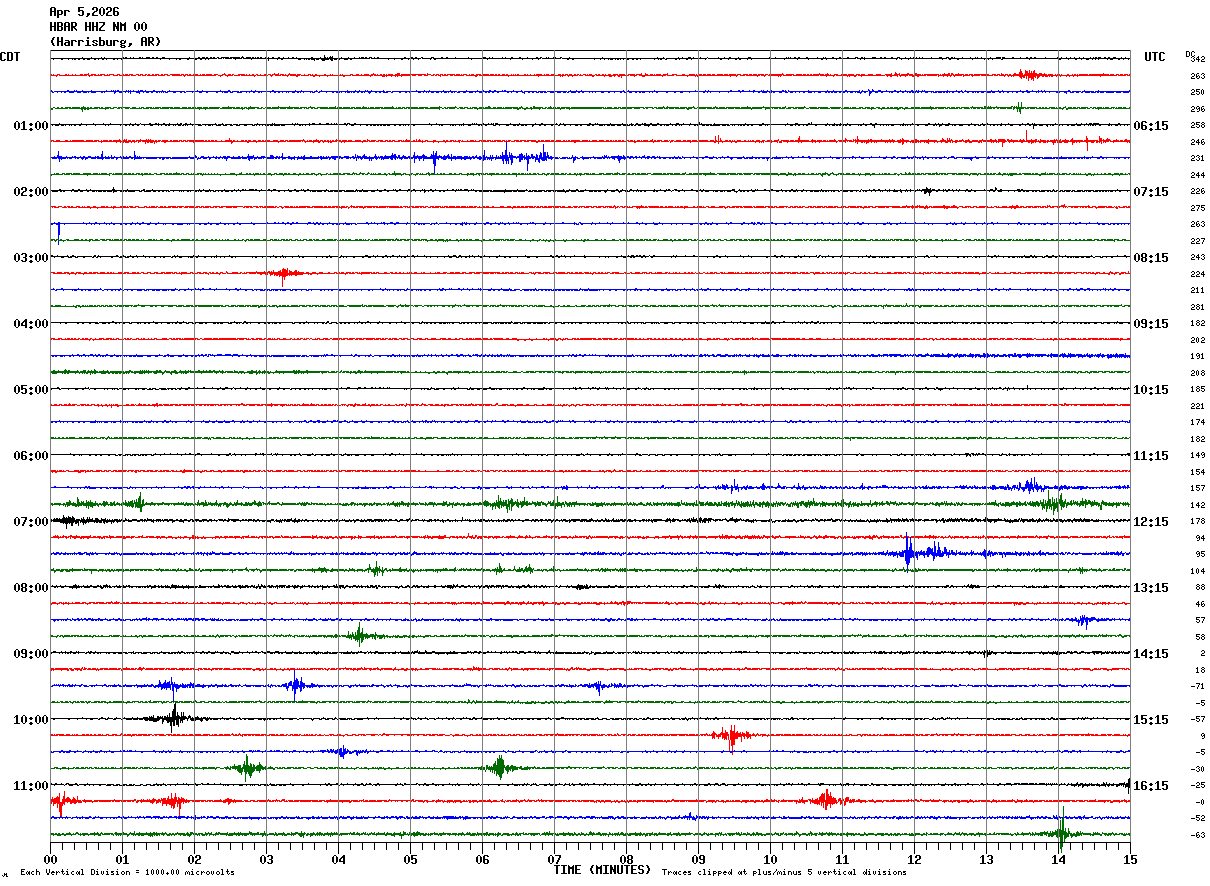1210x886 pixels.
Task: Click the 09:15 UTC time label
Action: 1152,324
